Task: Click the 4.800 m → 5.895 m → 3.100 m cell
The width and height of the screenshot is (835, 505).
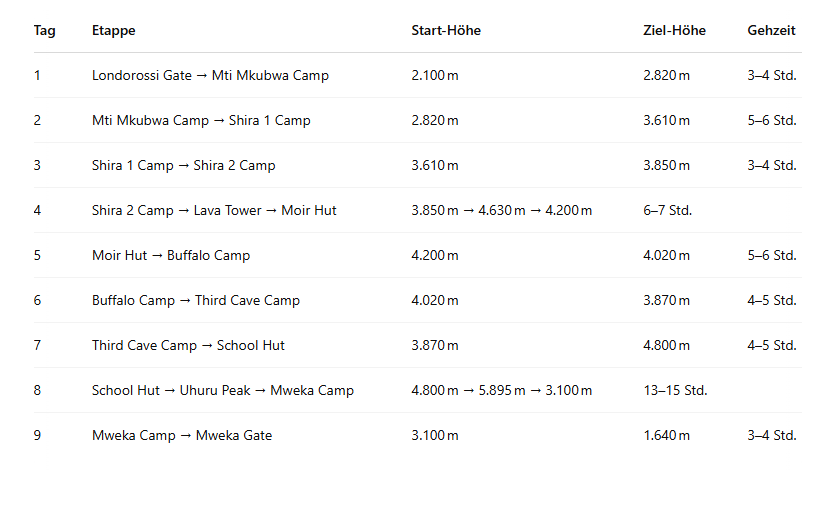Action: pos(501,391)
